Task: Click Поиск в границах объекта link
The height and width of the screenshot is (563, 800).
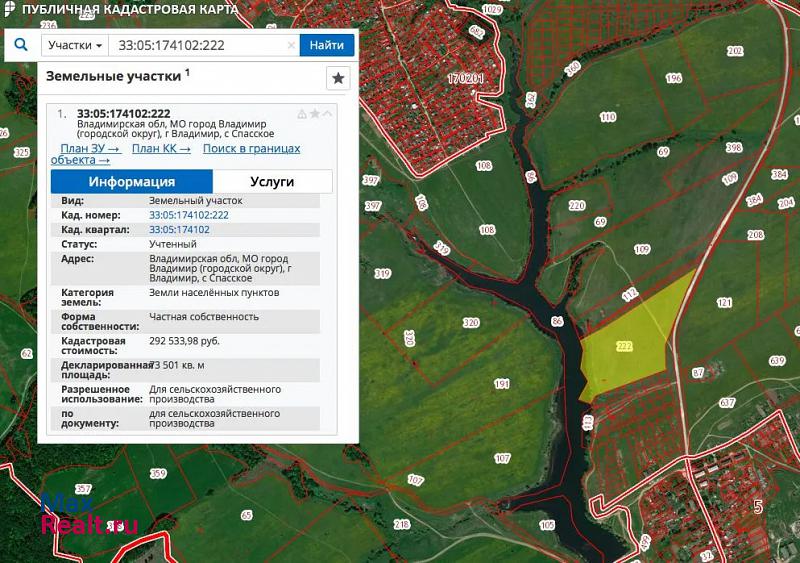Action: point(251,149)
